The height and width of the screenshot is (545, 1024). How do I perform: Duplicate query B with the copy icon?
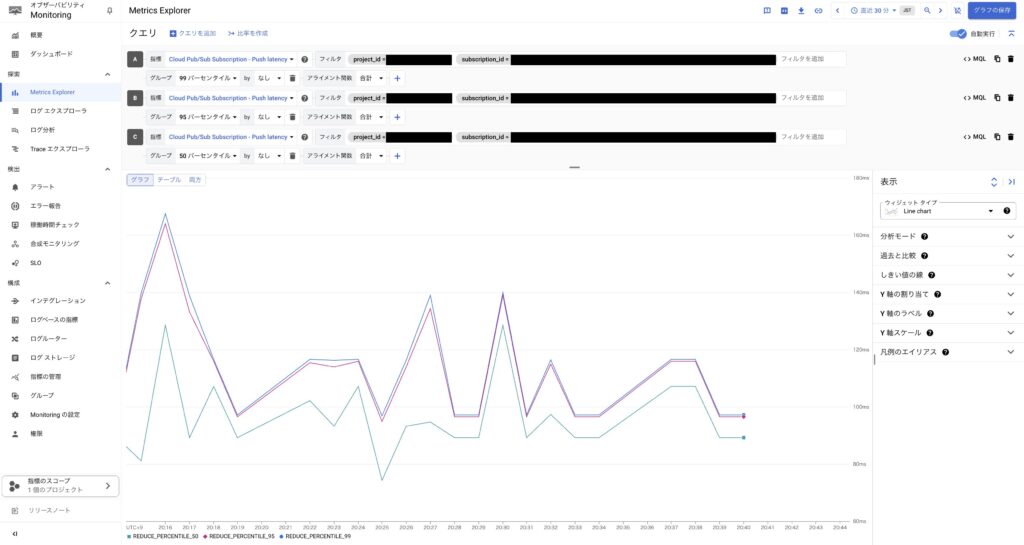point(997,98)
